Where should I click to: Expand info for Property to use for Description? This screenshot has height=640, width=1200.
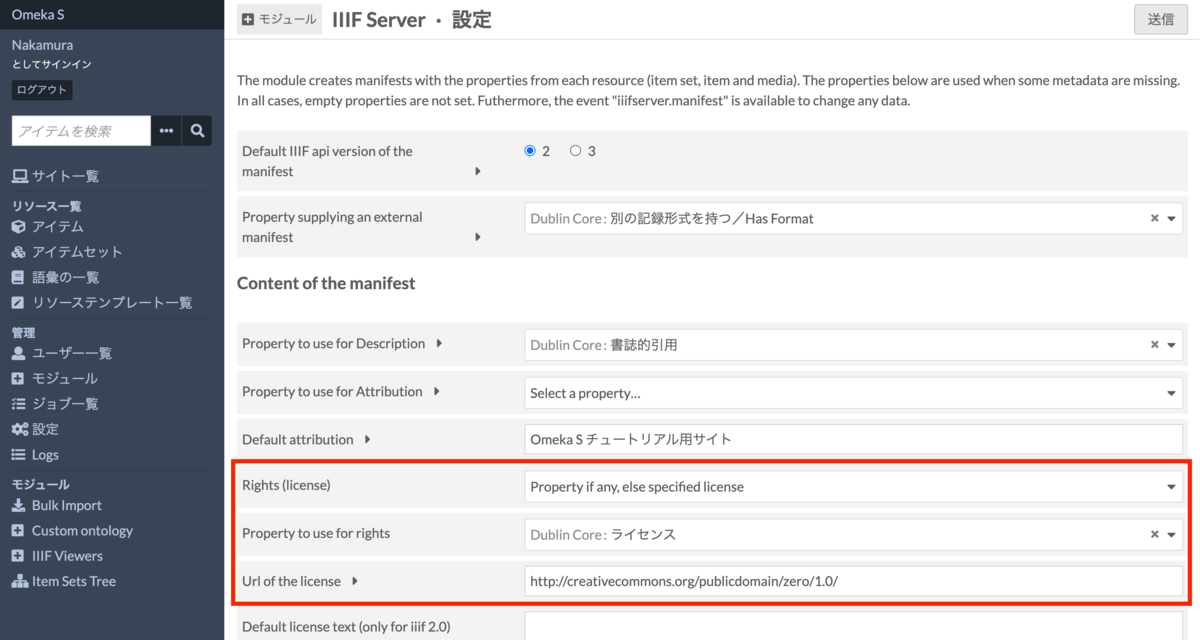click(x=439, y=343)
